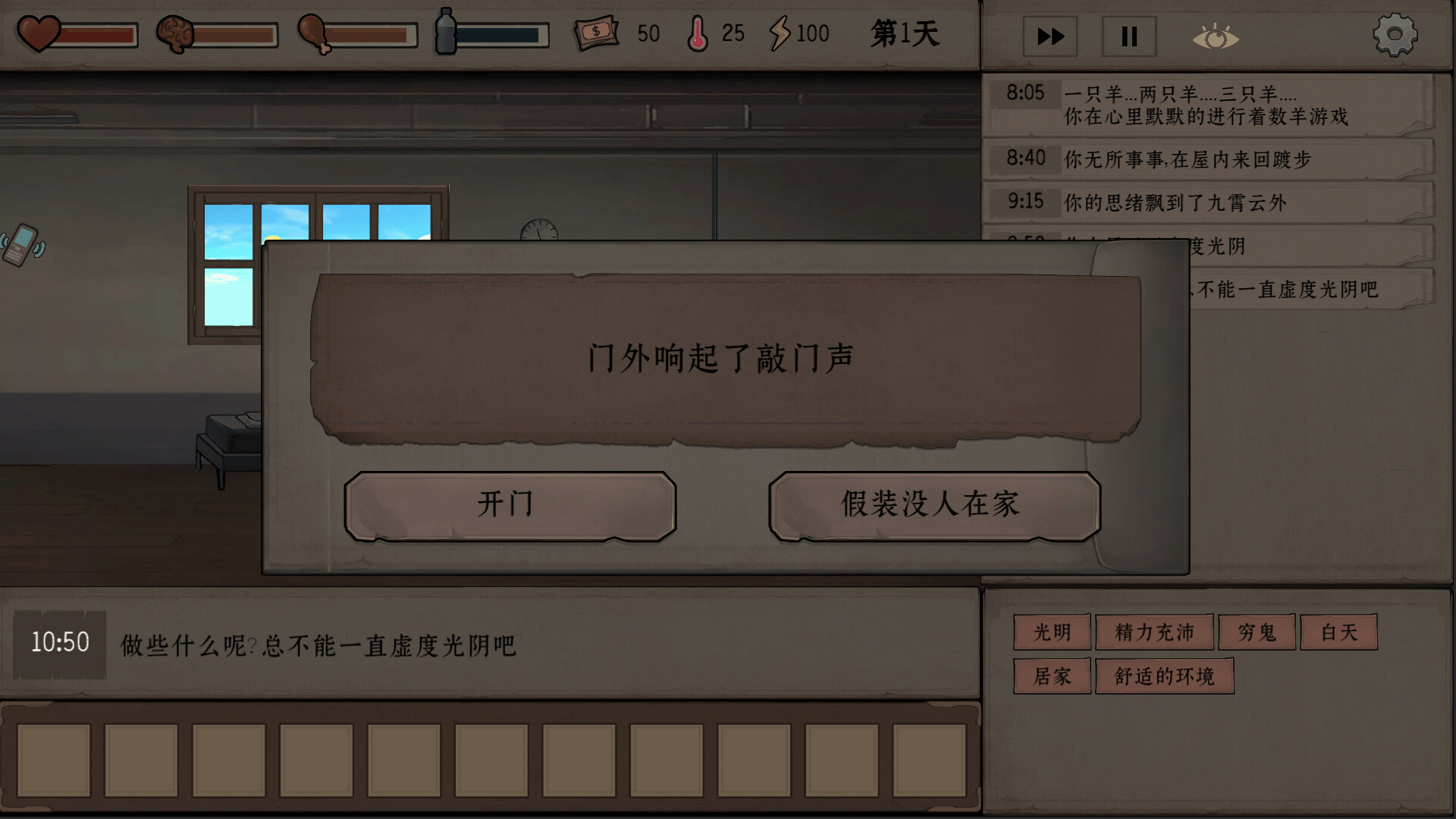Toggle the eye visibility icon
1456x819 pixels.
click(1215, 36)
